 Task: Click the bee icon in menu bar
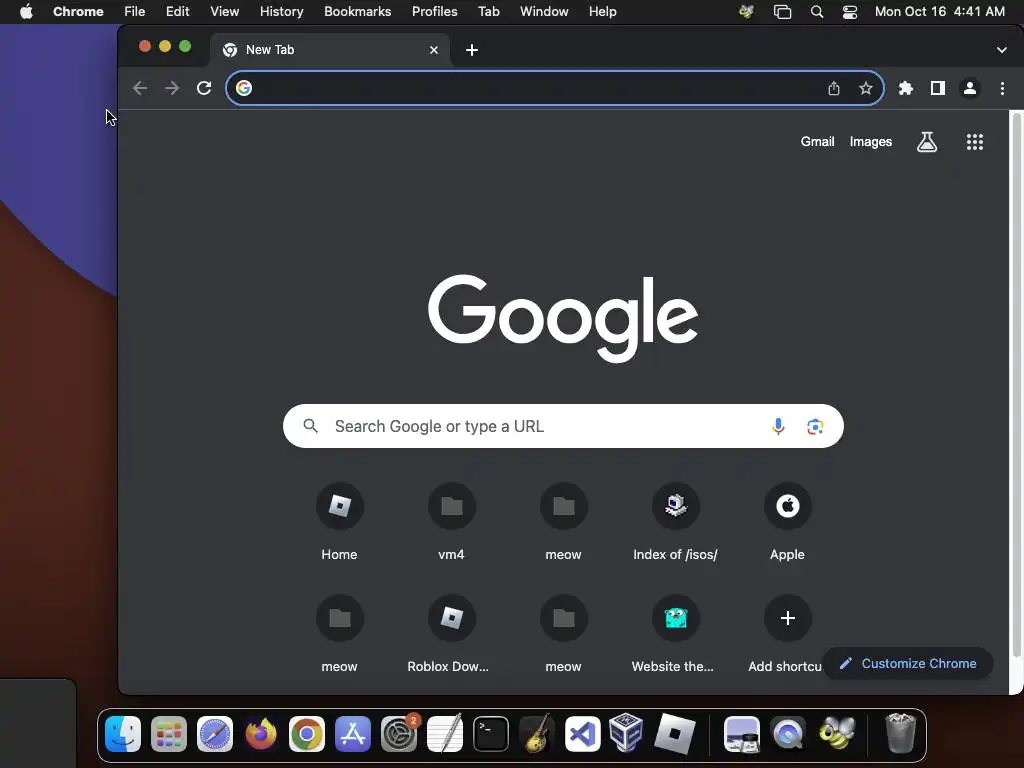[x=746, y=12]
